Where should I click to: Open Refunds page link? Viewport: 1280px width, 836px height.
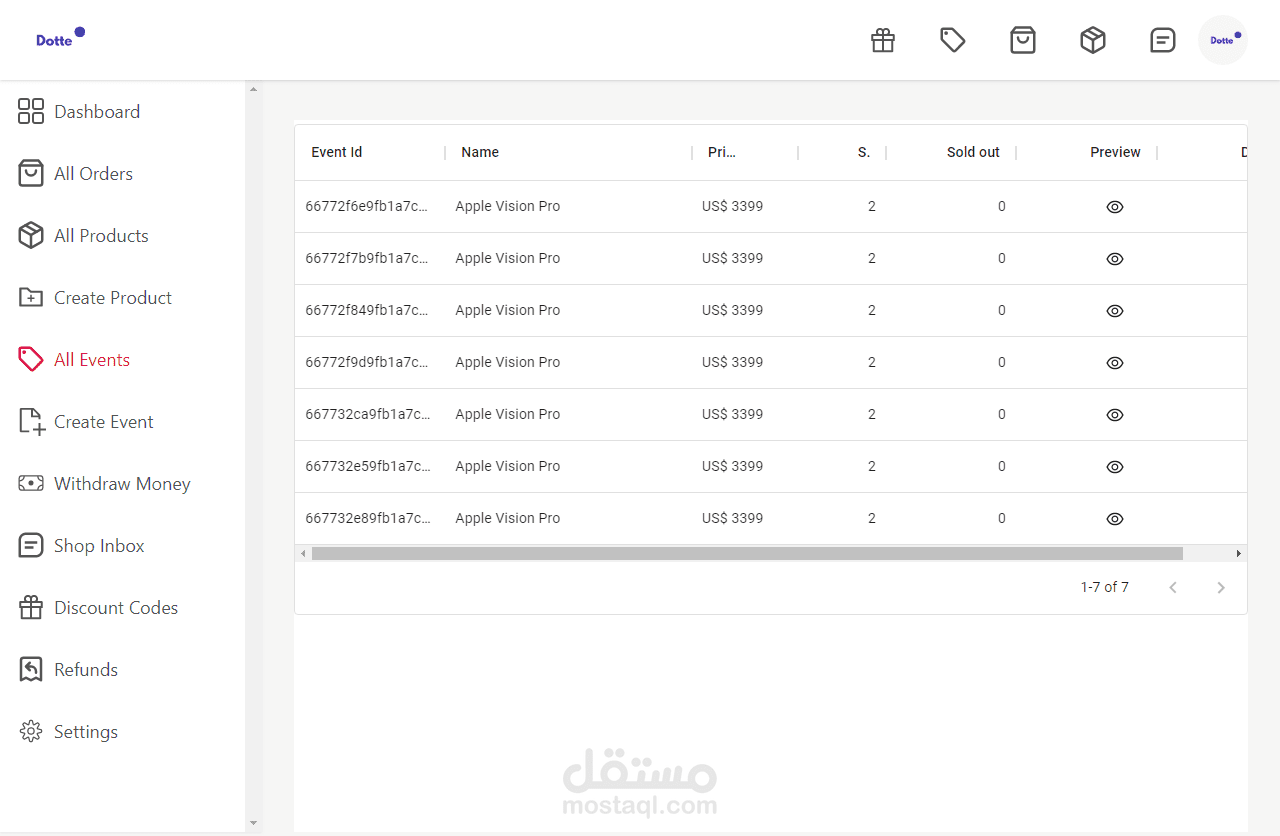pyautogui.click(x=86, y=670)
